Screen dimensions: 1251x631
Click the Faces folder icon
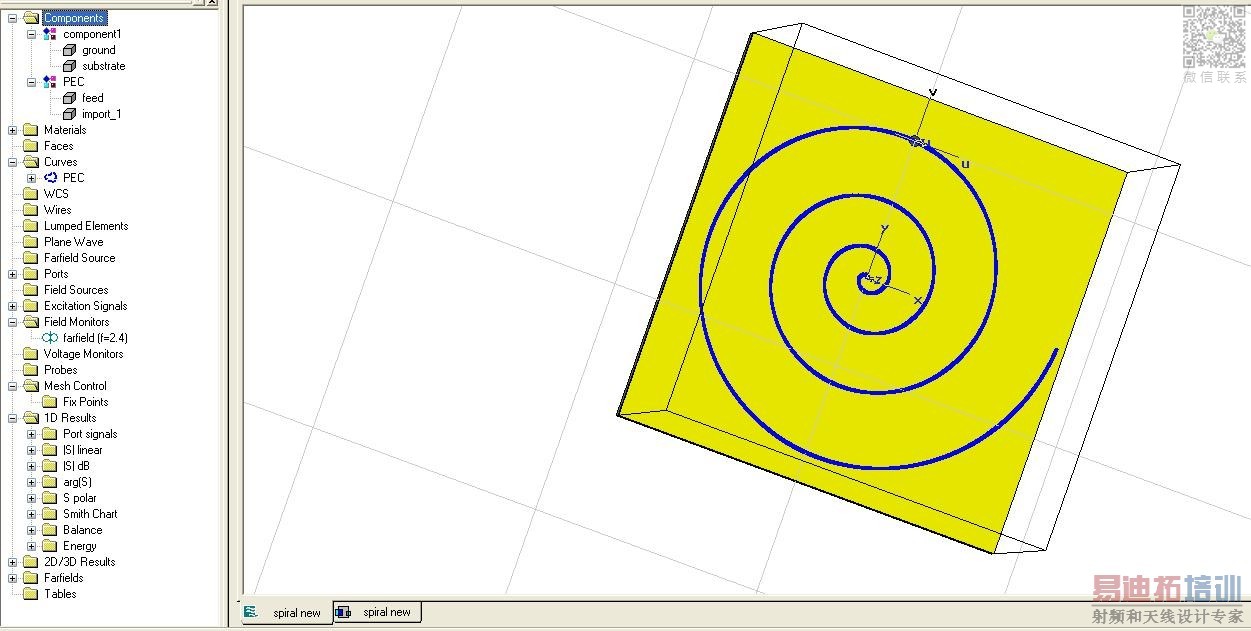(x=30, y=146)
